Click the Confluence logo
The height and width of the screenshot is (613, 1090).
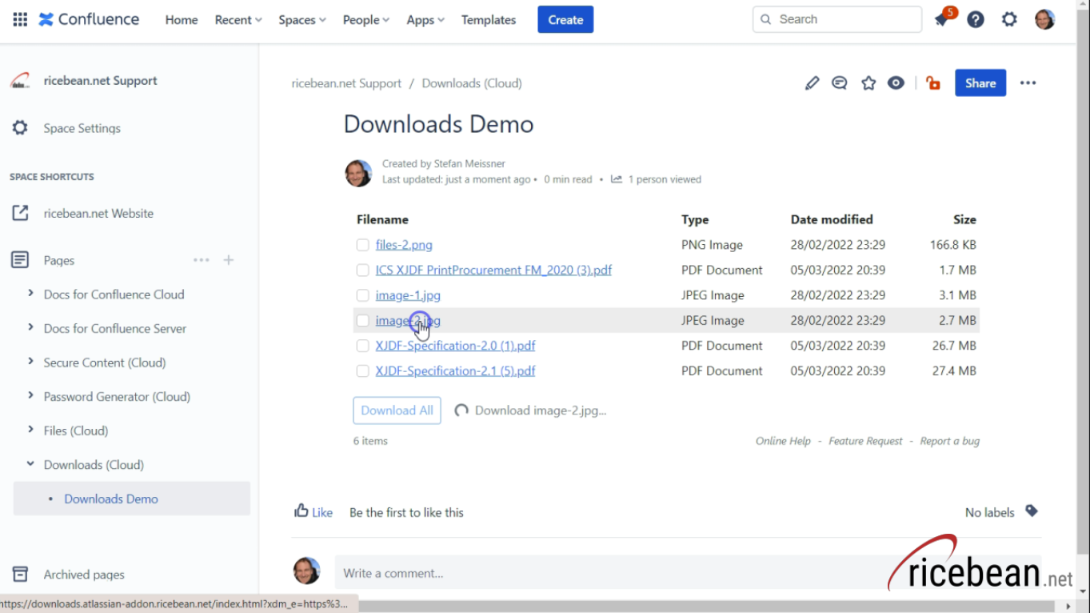(x=89, y=19)
